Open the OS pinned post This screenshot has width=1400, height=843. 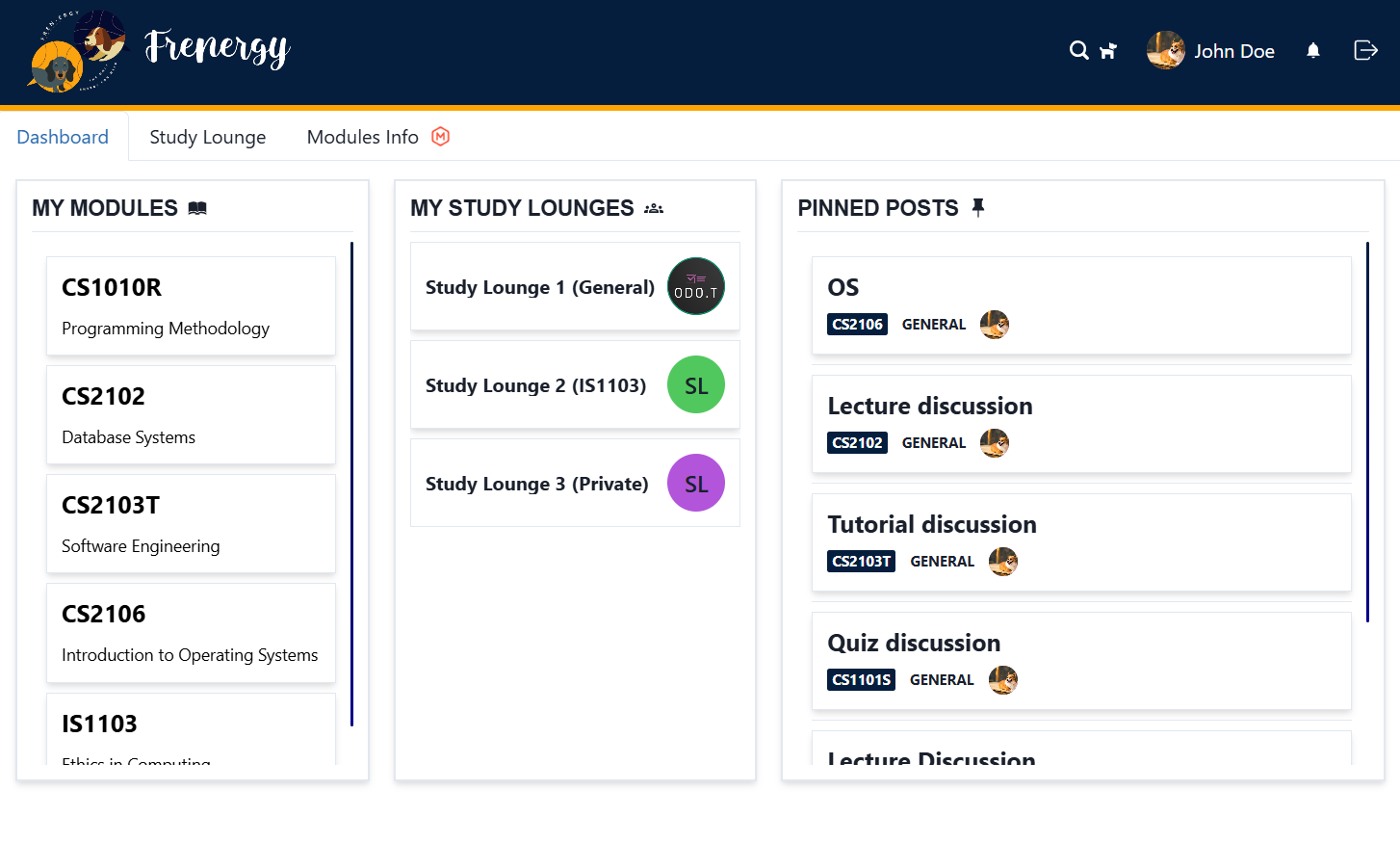click(x=1081, y=305)
